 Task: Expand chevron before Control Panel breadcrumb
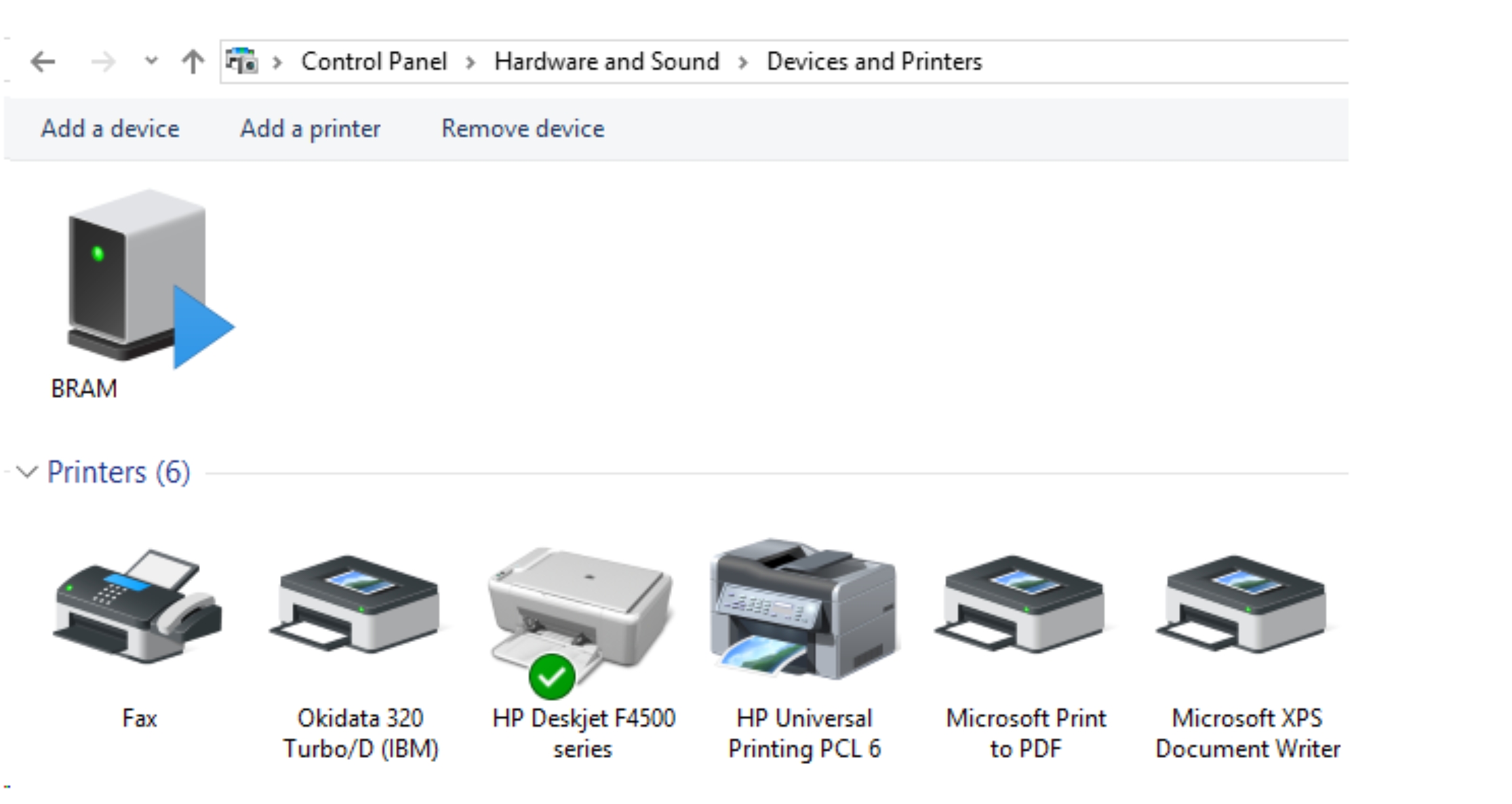click(x=277, y=62)
